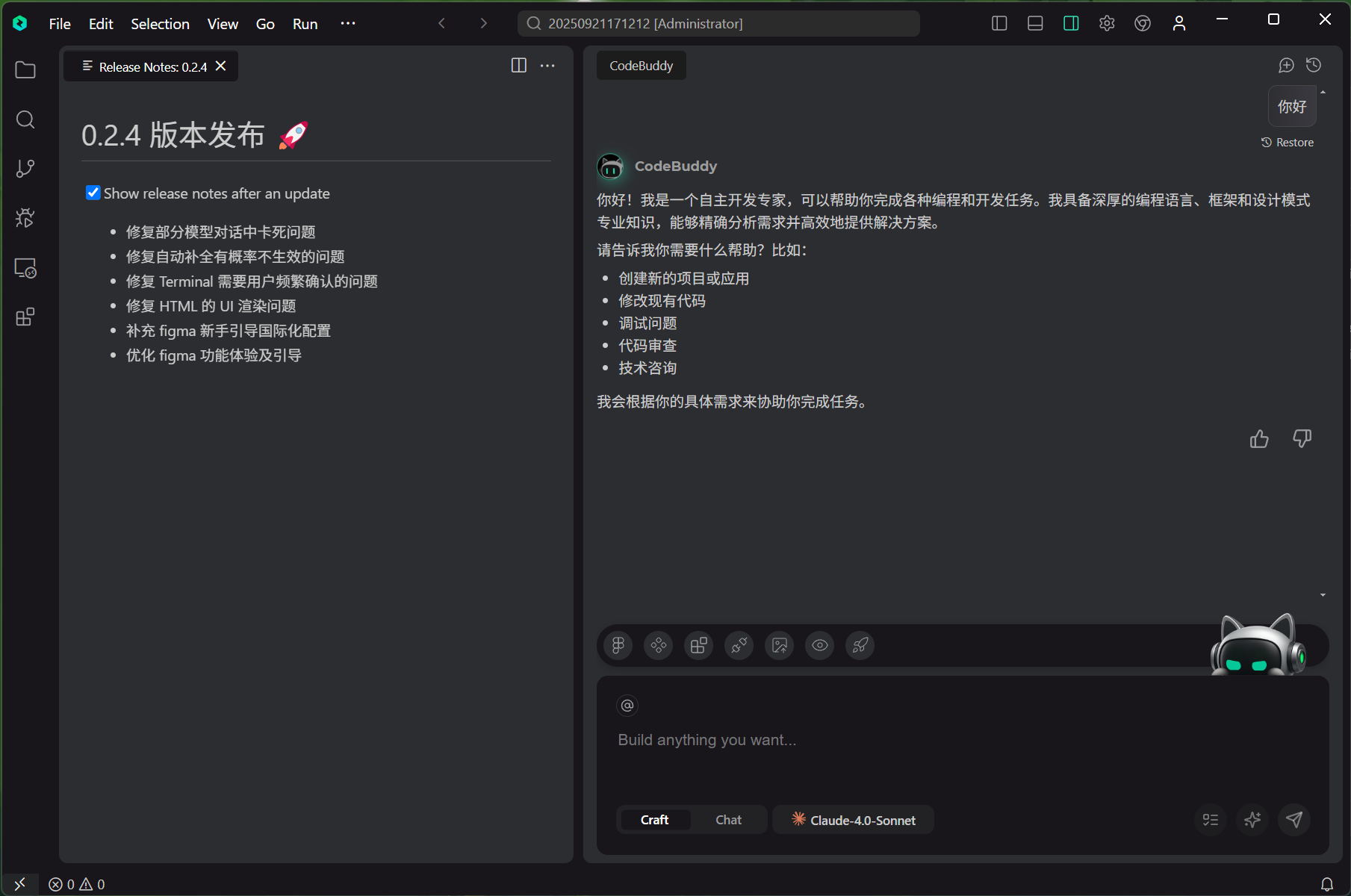
Task: Click the sparkle prompt-enhance icon
Action: [x=1252, y=820]
